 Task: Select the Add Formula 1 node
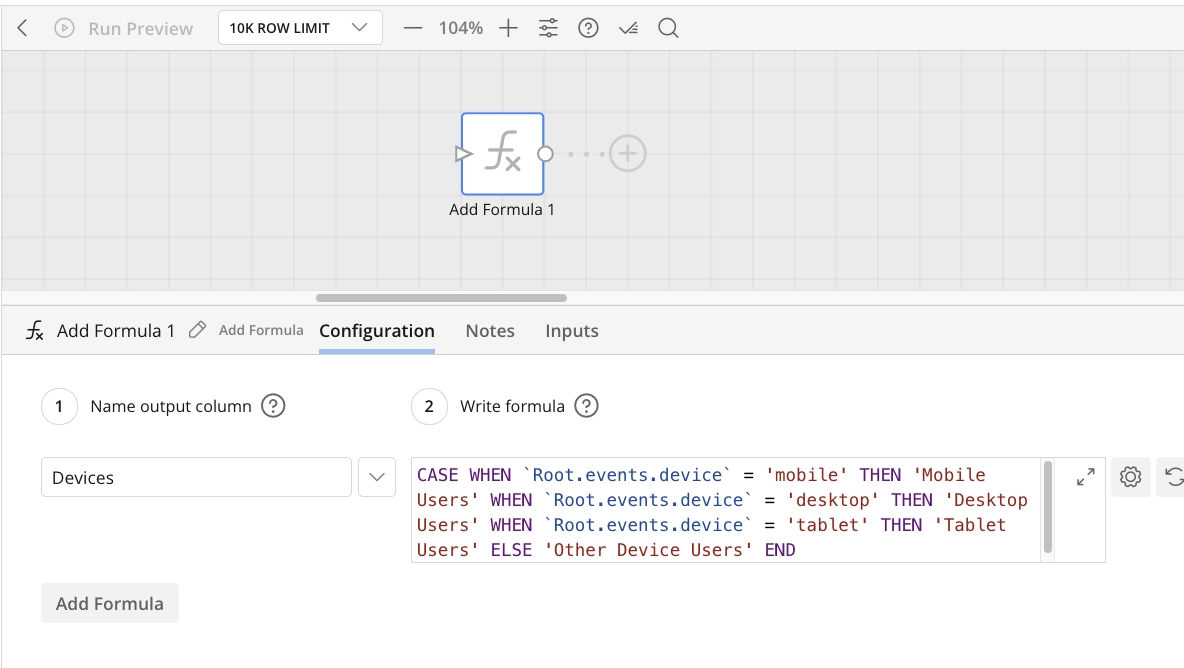click(x=503, y=154)
